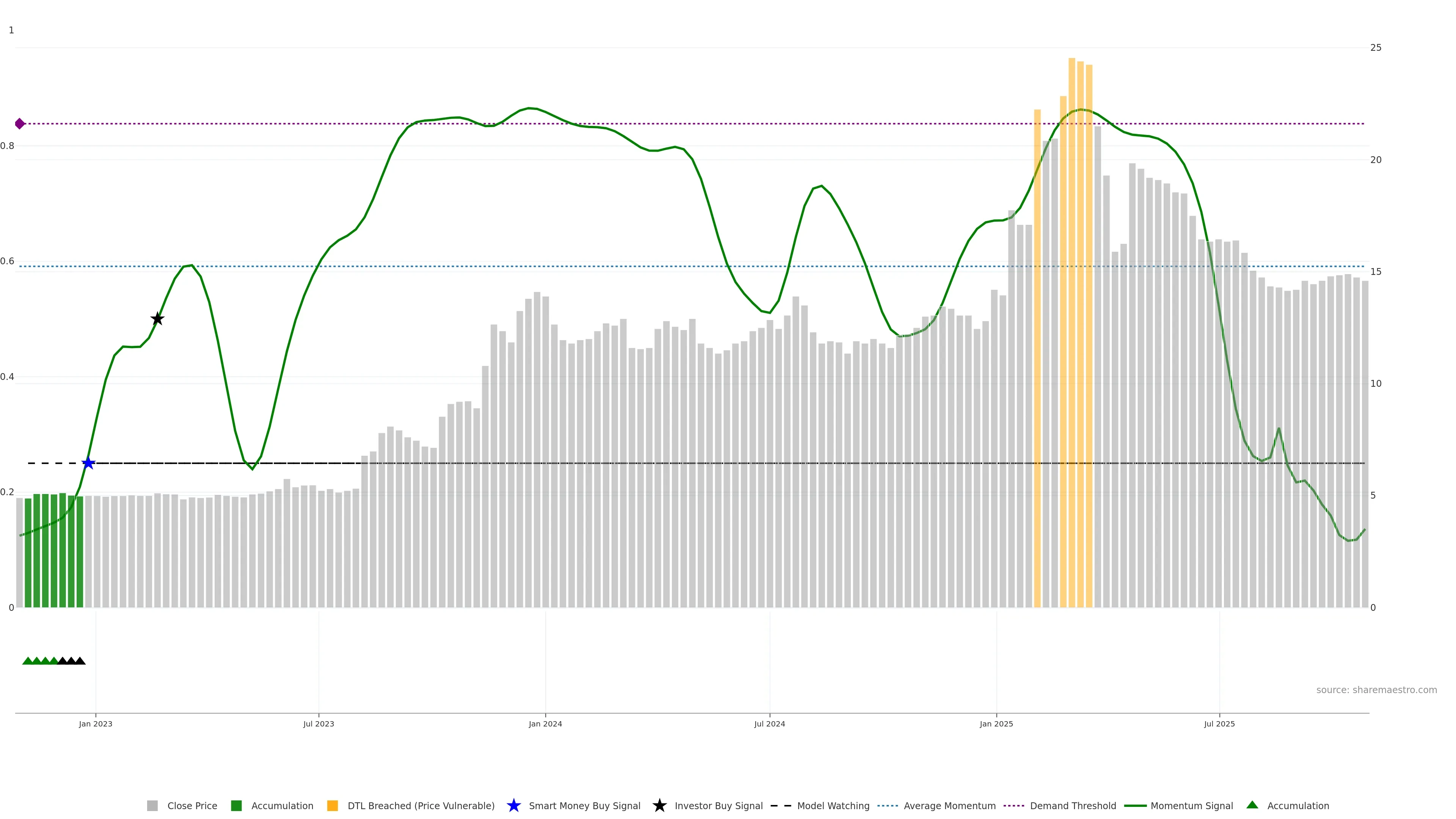Click the blue Smart Money Buy Signal star on chart
Viewport: 1456px width, 819px height.
(88, 463)
